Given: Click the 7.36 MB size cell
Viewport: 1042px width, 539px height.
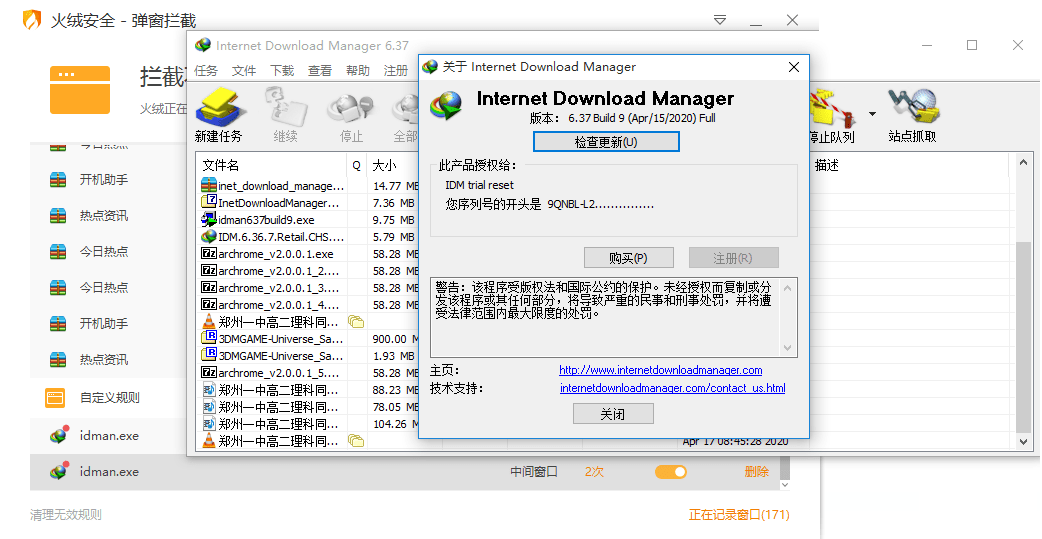Looking at the screenshot, I should click(393, 203).
